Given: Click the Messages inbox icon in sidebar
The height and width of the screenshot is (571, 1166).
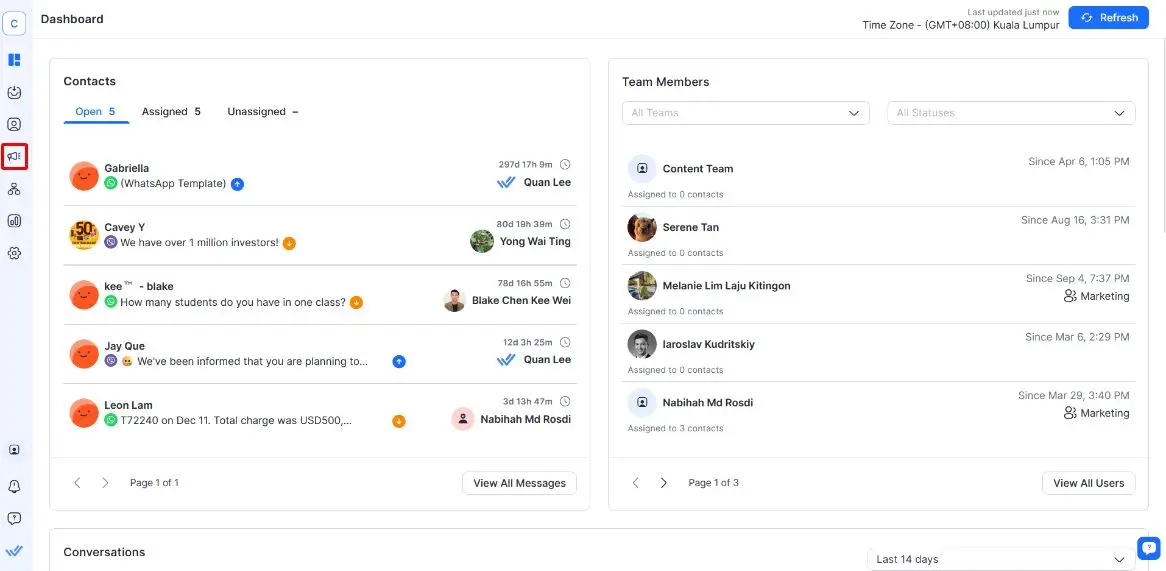Looking at the screenshot, I should pyautogui.click(x=14, y=92).
